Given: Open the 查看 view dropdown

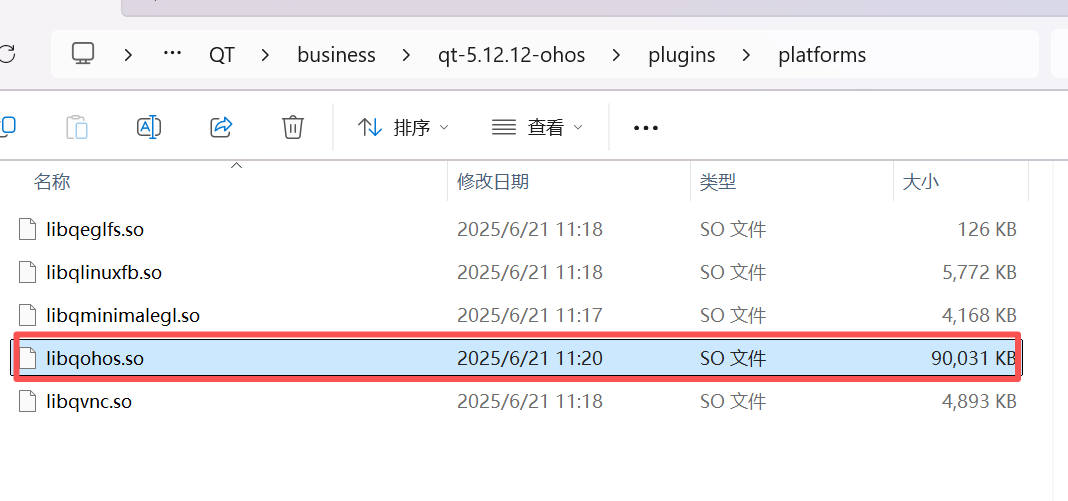Looking at the screenshot, I should 537,128.
